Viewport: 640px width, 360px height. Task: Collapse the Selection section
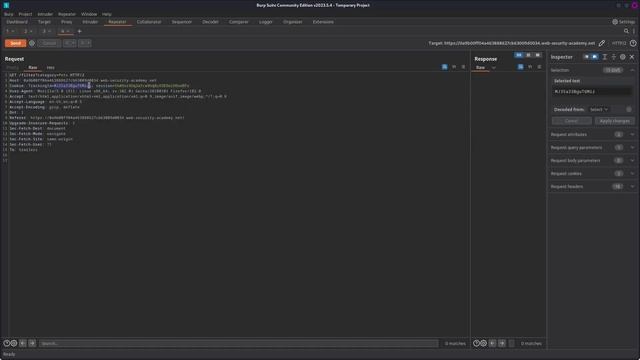pos(632,70)
